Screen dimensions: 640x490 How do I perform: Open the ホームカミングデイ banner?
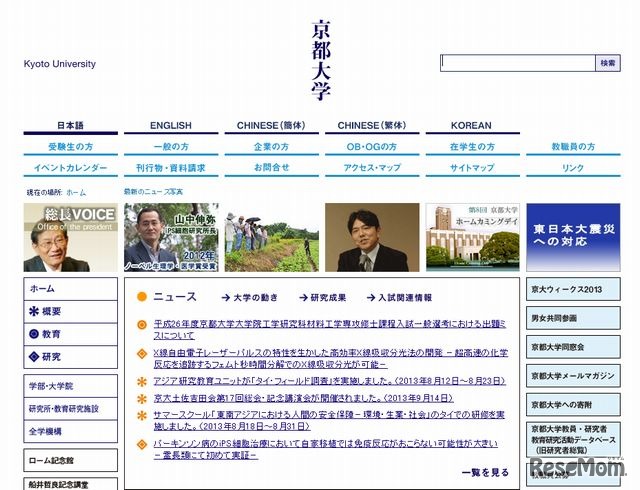(473, 237)
